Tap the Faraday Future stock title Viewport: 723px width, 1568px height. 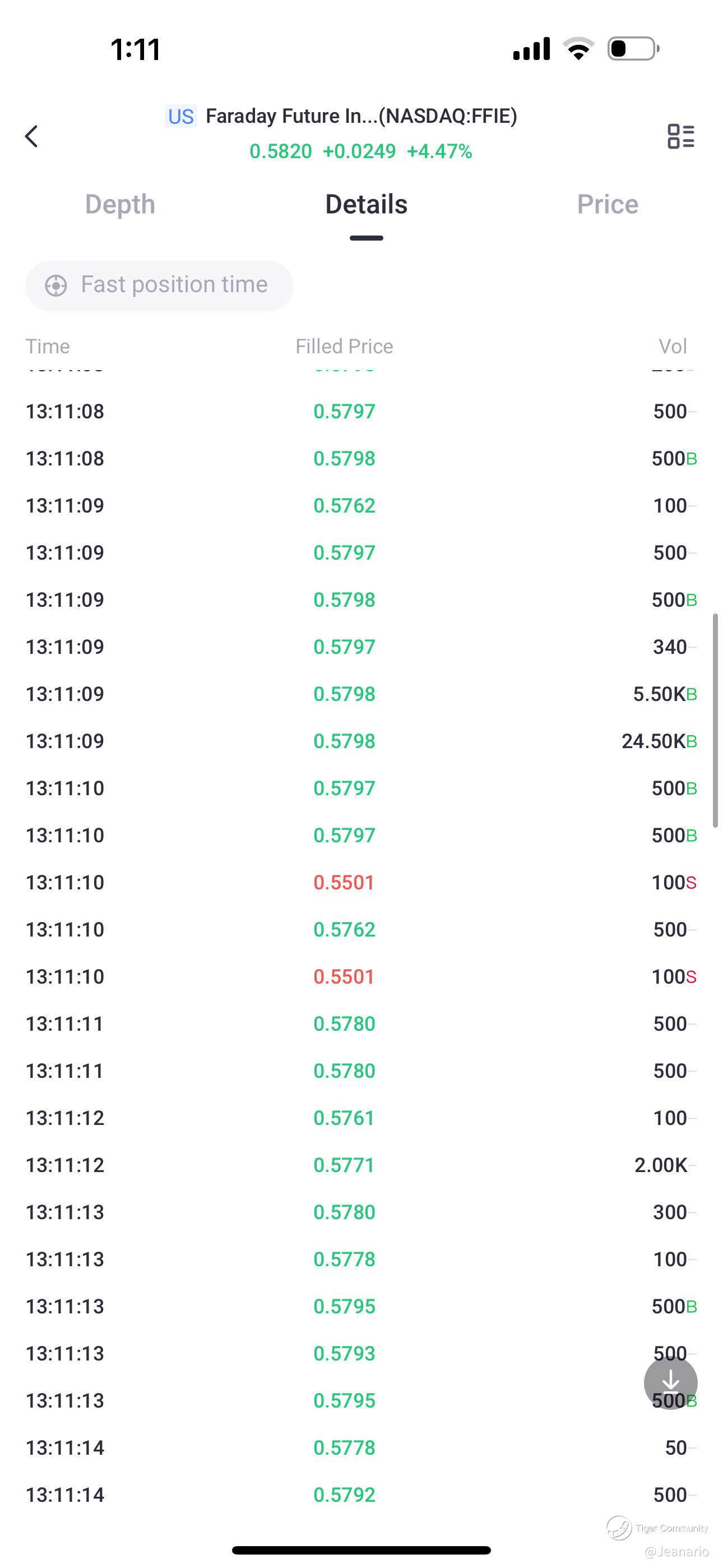point(361,116)
